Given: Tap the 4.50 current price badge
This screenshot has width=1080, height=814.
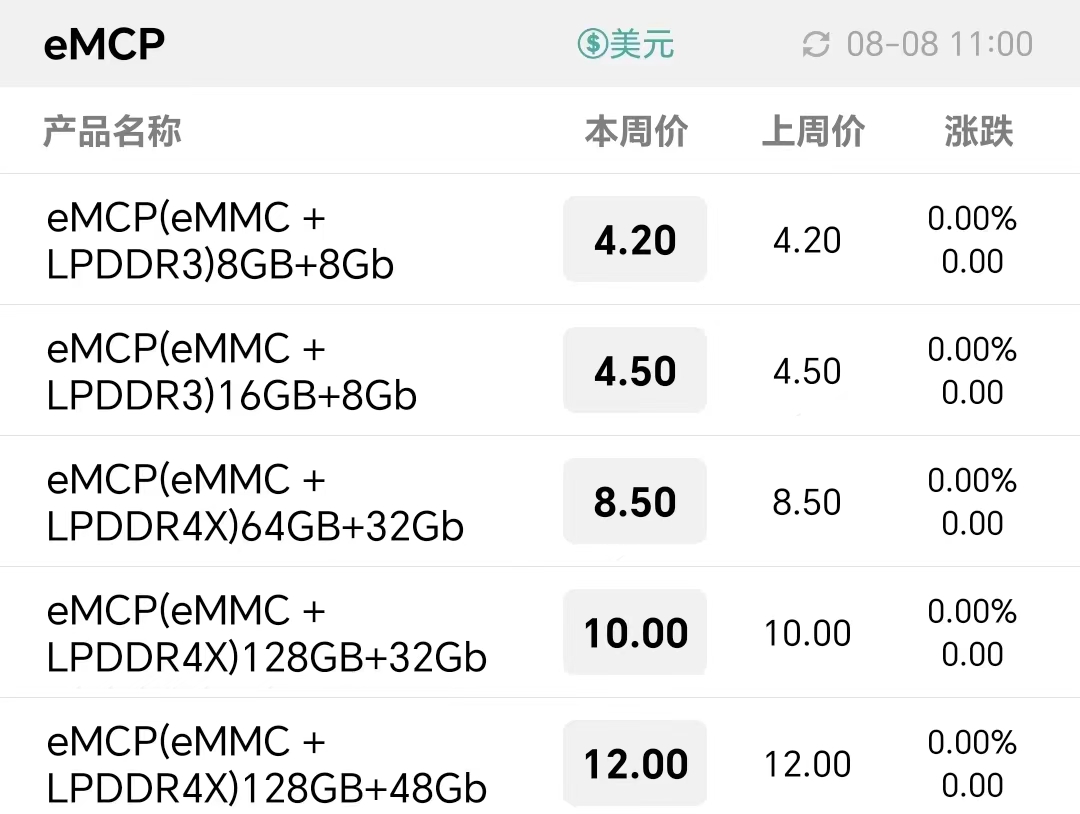Looking at the screenshot, I should [635, 371].
